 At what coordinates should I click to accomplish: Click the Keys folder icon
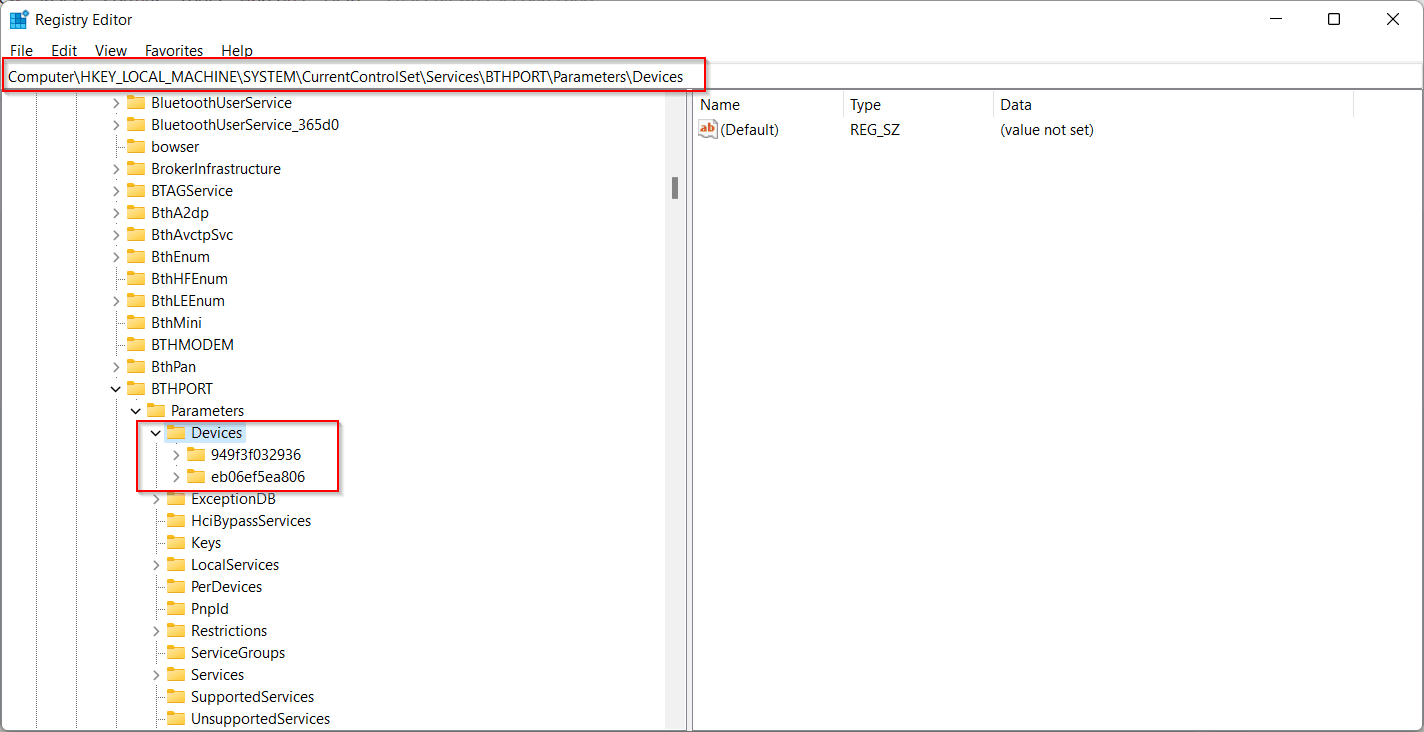pos(176,543)
